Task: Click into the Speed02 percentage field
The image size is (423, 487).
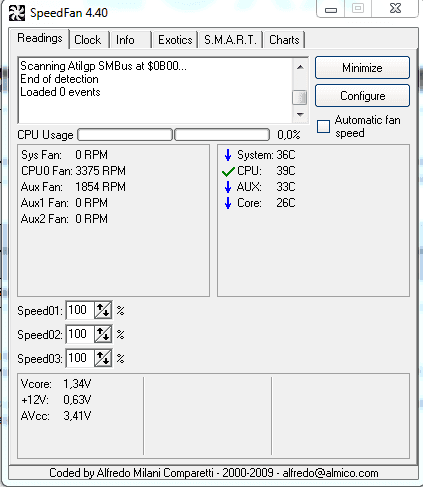Action: tap(80, 334)
